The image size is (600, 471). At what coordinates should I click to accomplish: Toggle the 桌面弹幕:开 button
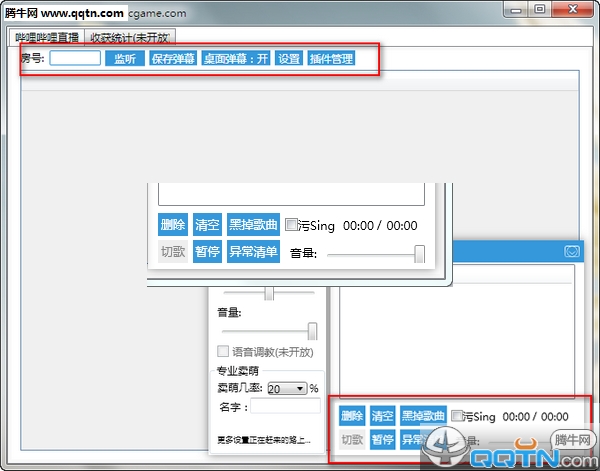pos(236,59)
